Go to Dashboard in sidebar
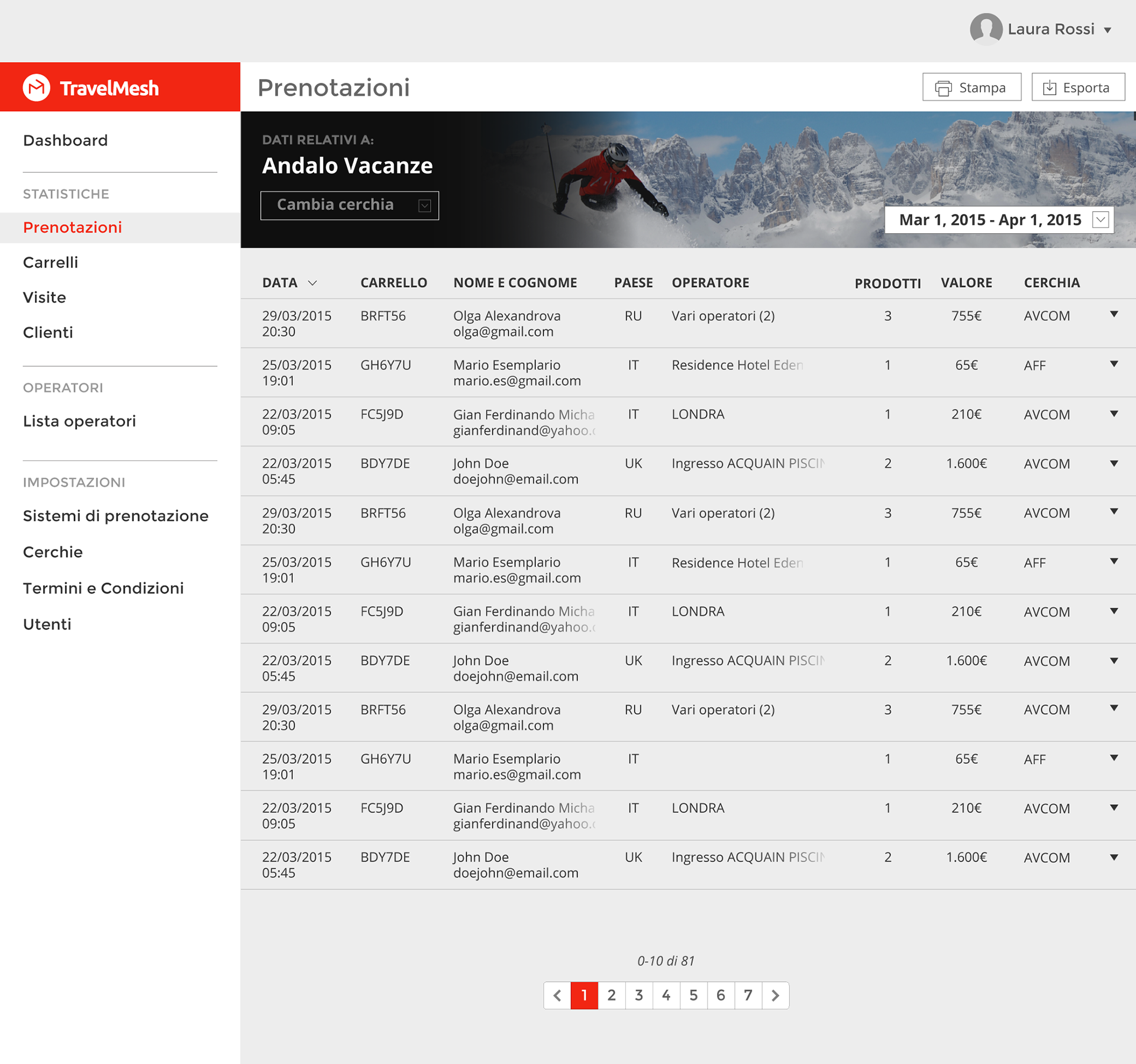Image resolution: width=1136 pixels, height=1064 pixels. (x=65, y=140)
